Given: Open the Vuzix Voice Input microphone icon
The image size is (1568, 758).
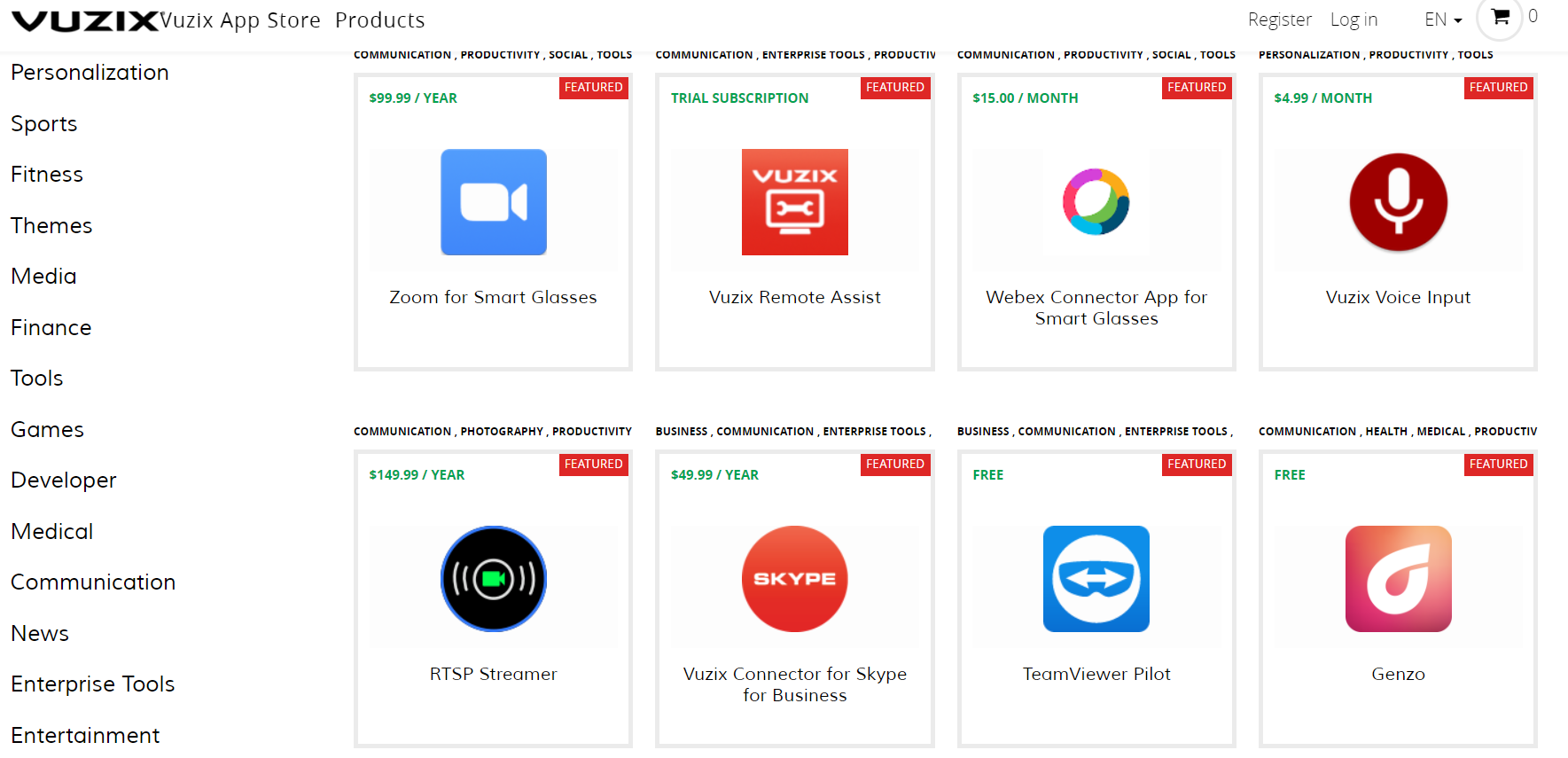Looking at the screenshot, I should 1399,202.
